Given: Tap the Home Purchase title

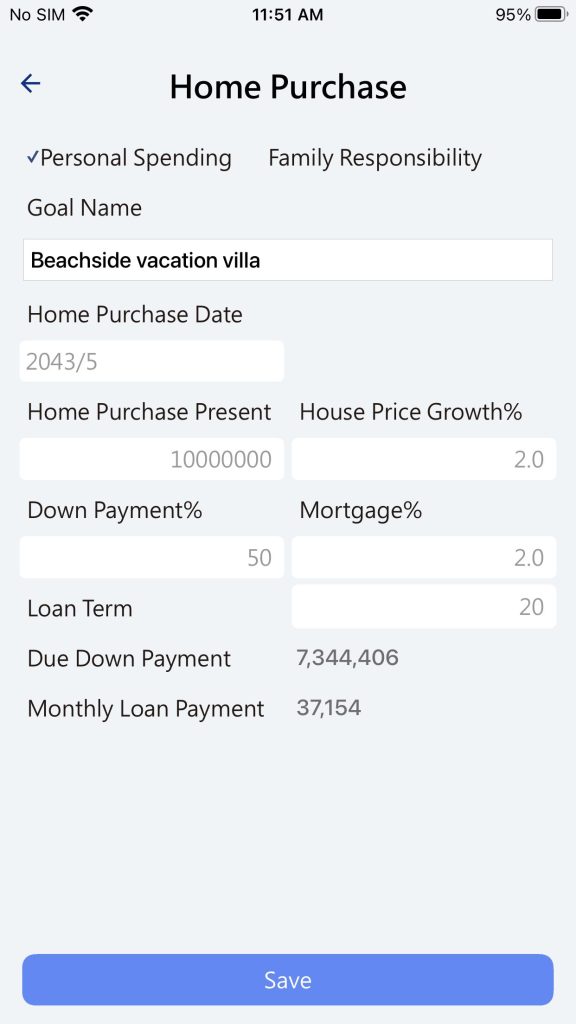Looking at the screenshot, I should 288,86.
